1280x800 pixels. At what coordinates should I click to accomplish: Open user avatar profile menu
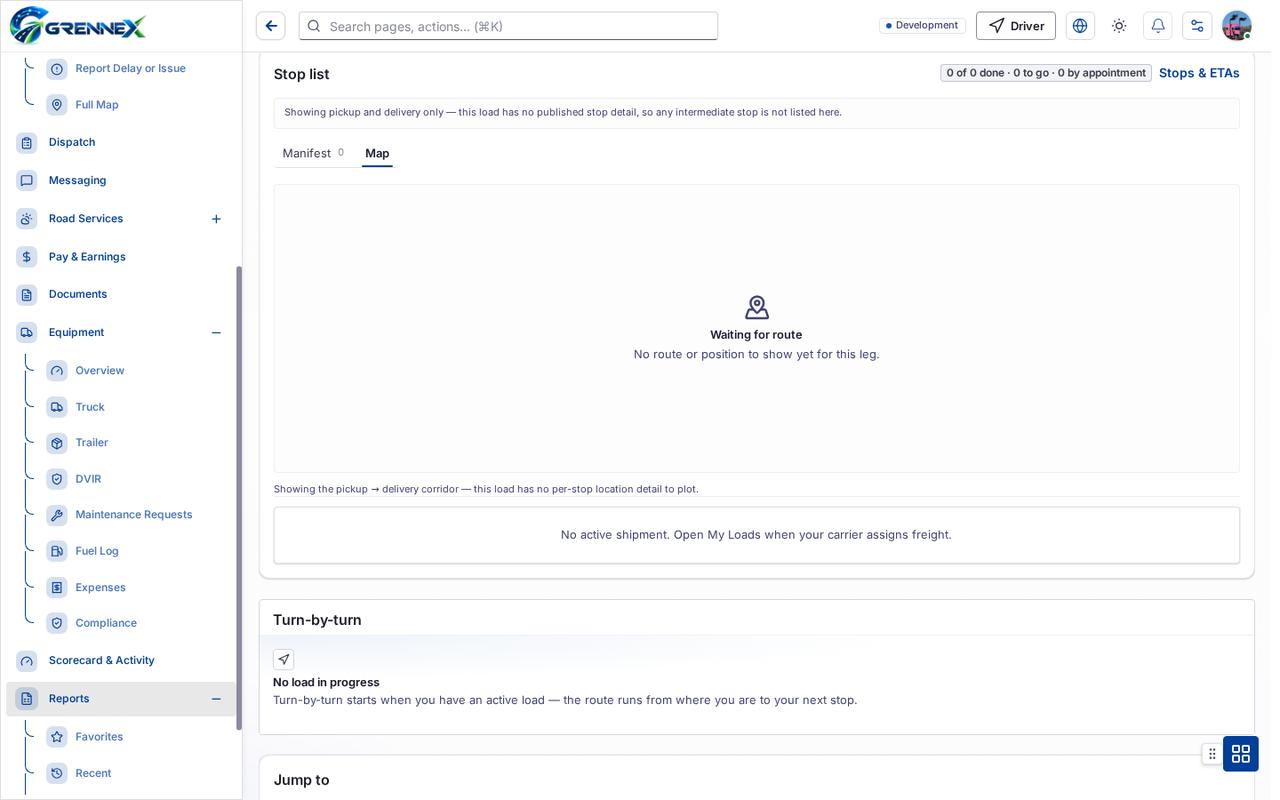tap(1237, 26)
